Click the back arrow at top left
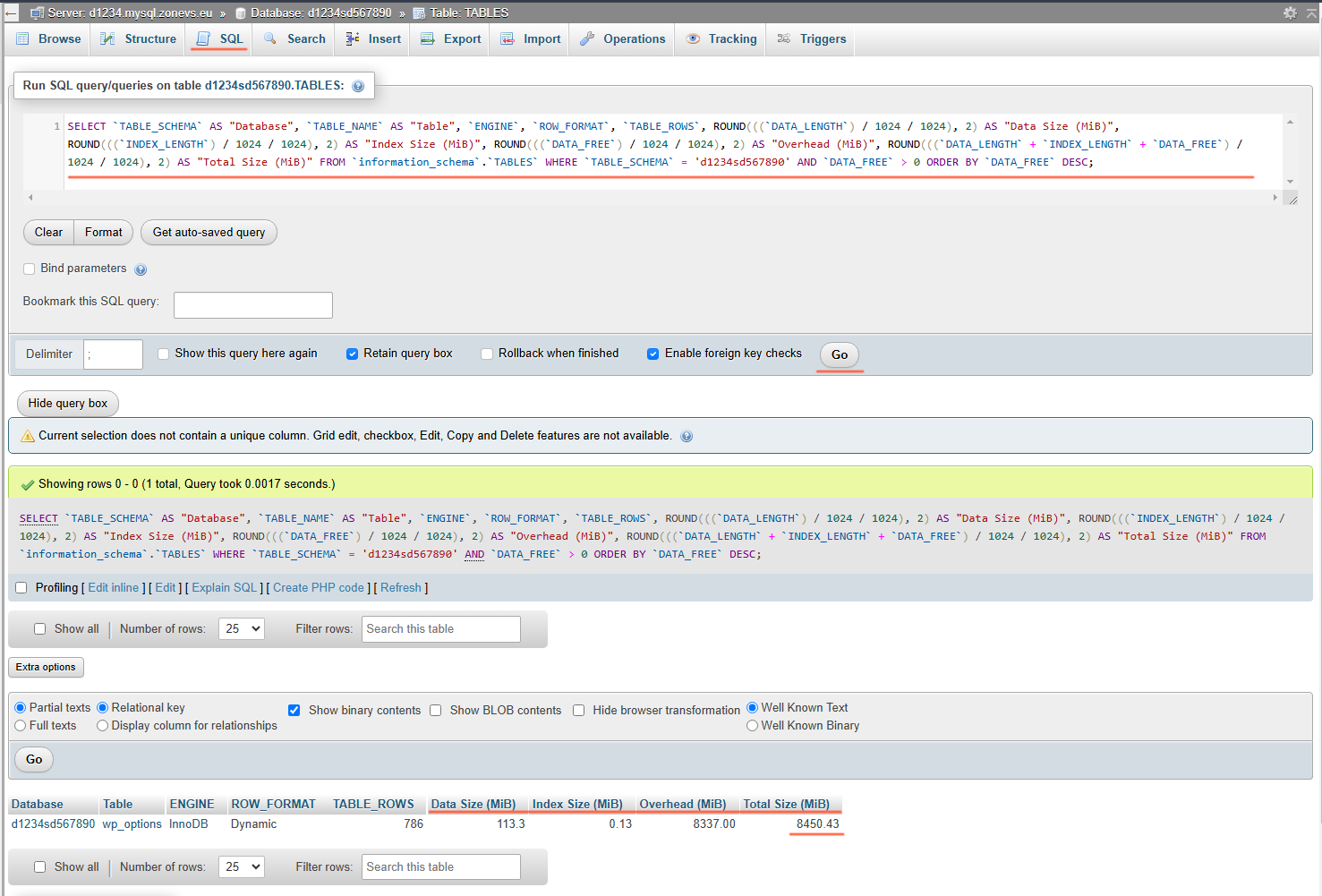Viewport: 1322px width, 896px height. click(10, 13)
